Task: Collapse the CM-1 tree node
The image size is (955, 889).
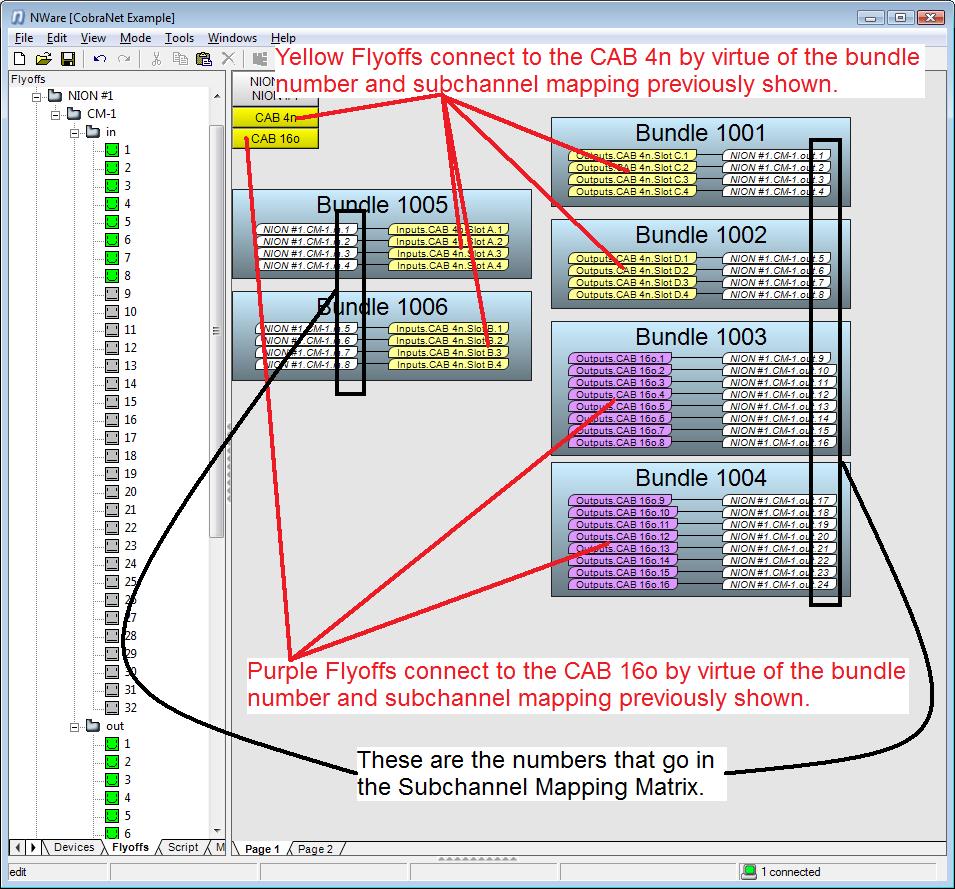Action: click(57, 114)
